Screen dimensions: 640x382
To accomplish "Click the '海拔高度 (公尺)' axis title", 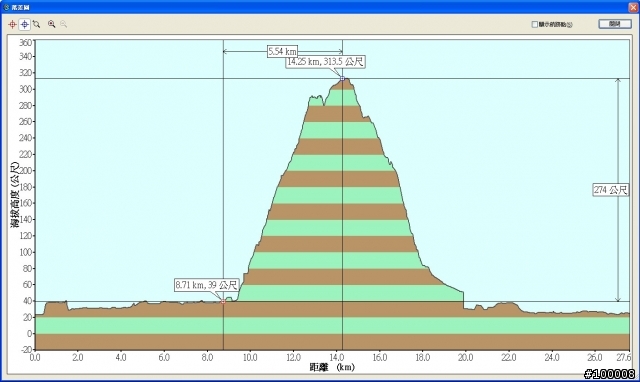I will (15, 194).
